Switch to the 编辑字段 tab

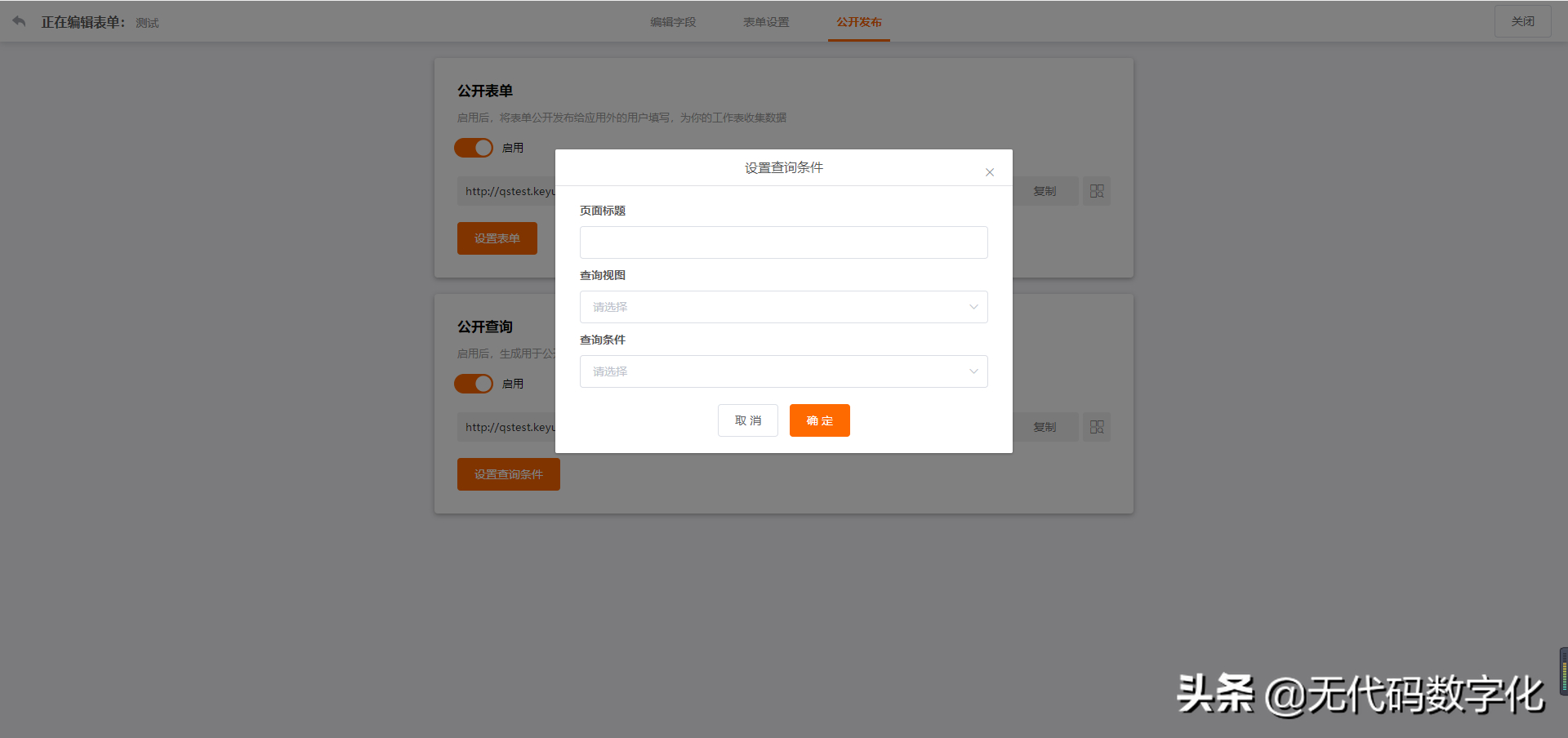click(673, 22)
